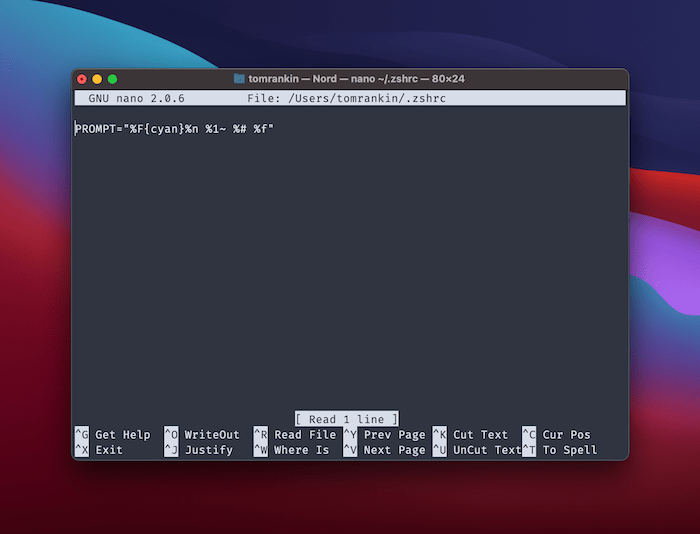Click the ^Y key hint
The height and width of the screenshot is (534, 700).
tap(350, 434)
